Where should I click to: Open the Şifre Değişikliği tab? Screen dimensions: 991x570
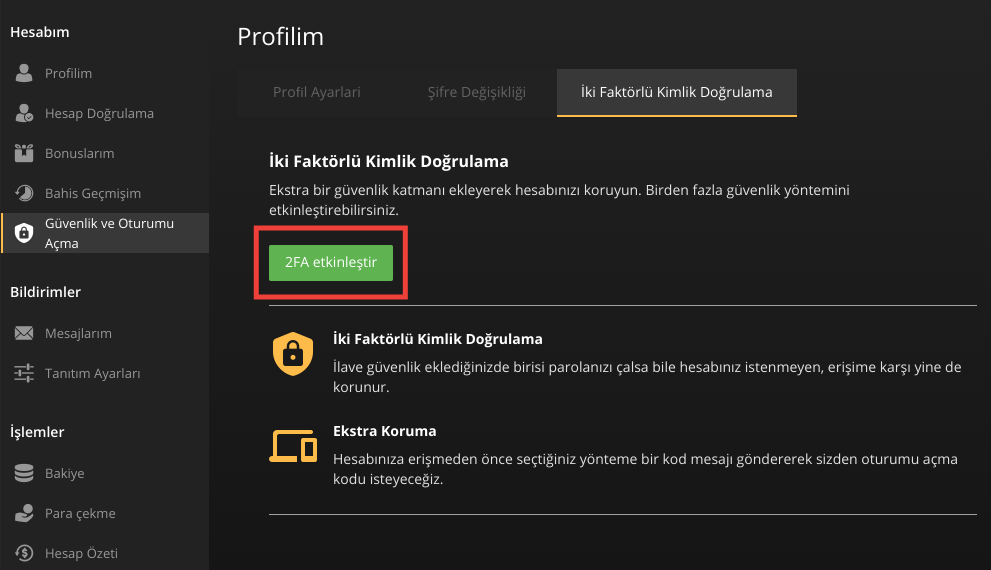(x=478, y=92)
